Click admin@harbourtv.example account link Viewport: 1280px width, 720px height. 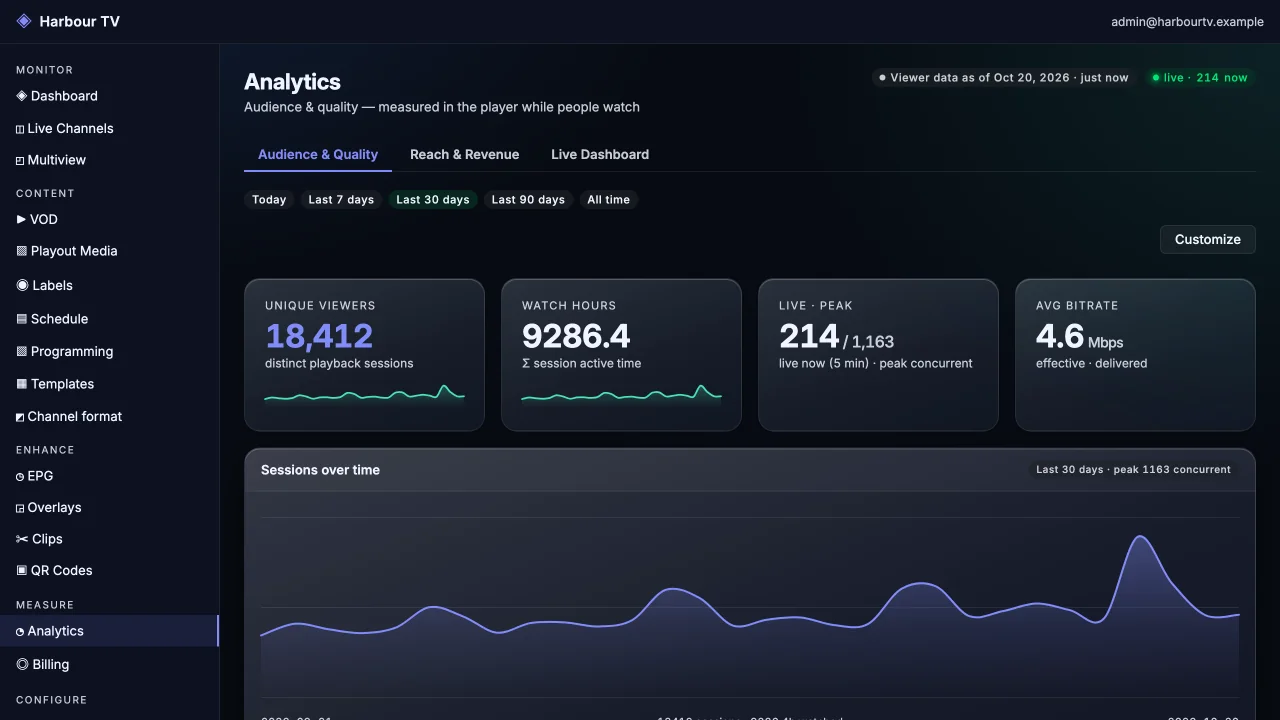click(x=1188, y=21)
